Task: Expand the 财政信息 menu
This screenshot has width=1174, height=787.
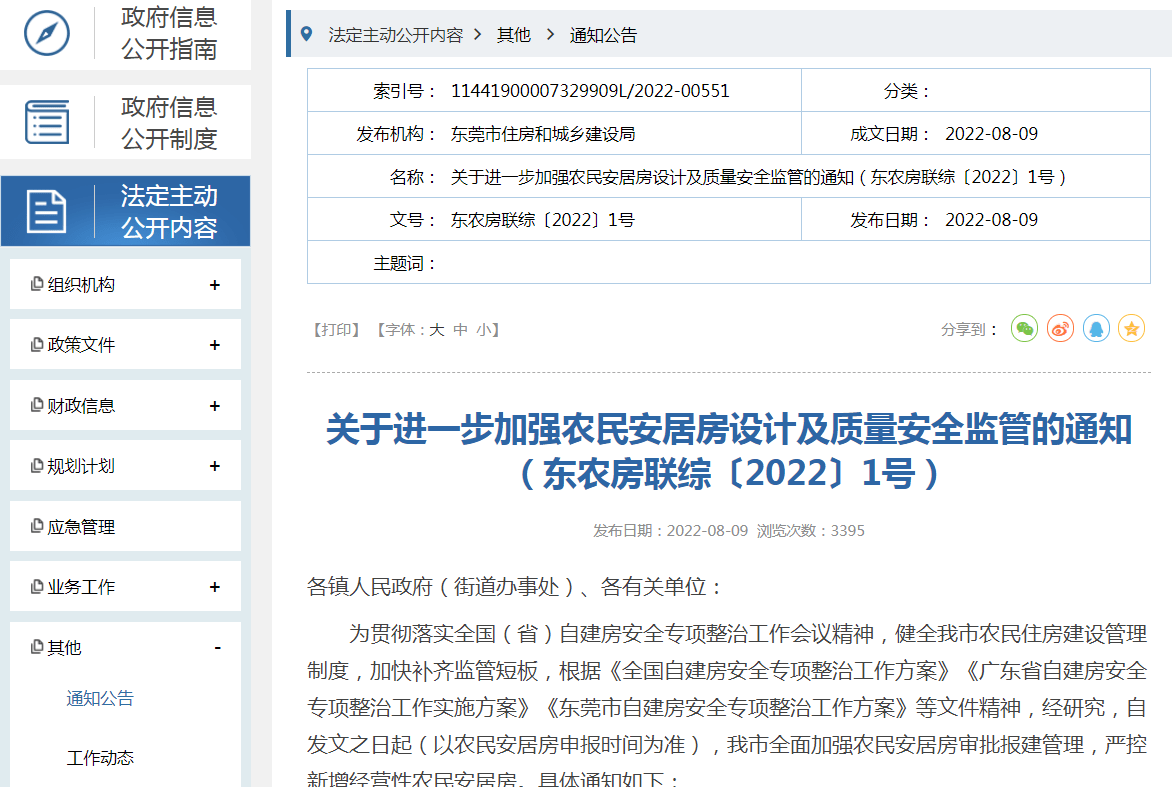Action: (214, 406)
